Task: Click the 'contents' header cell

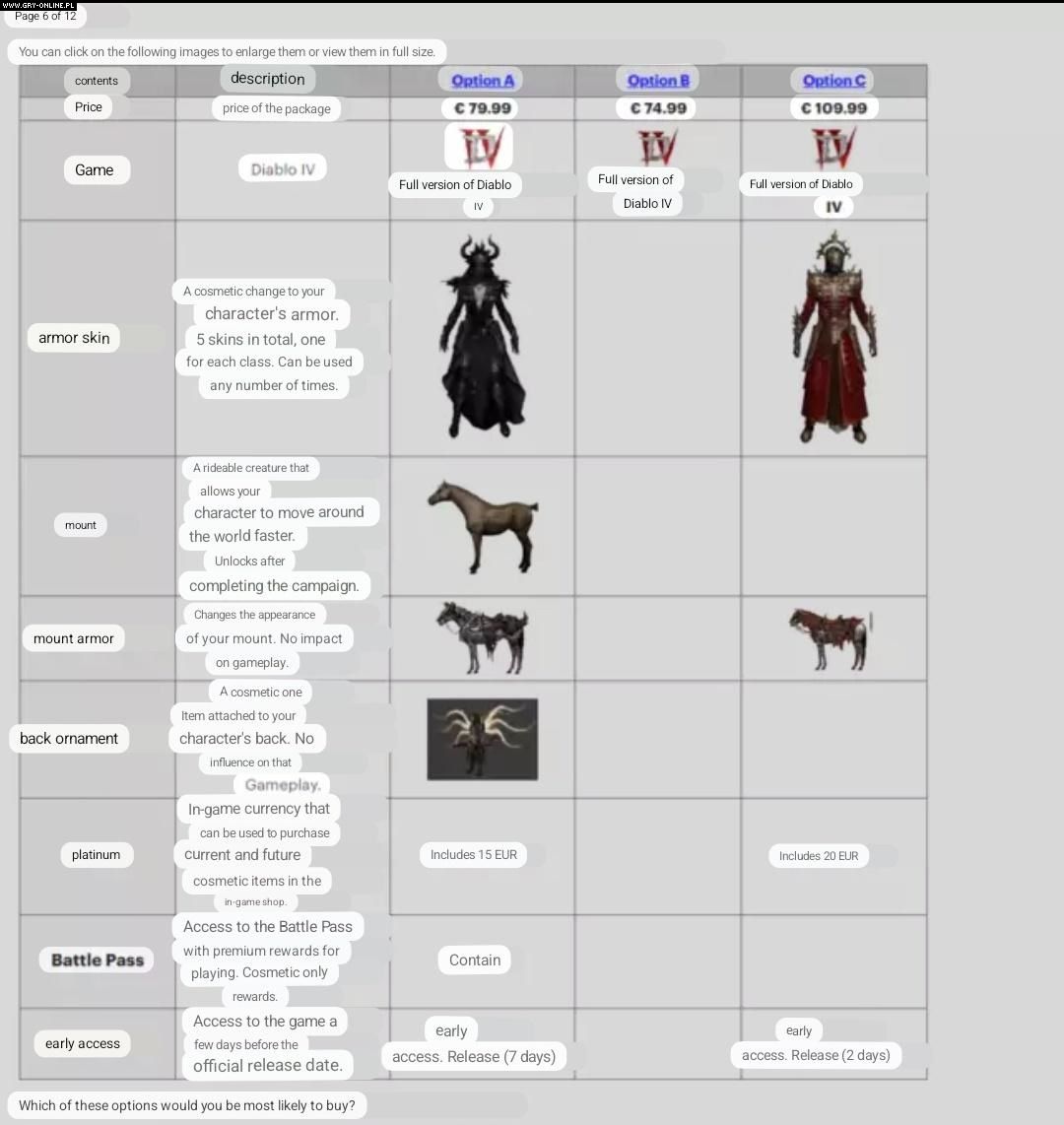Action: (97, 81)
